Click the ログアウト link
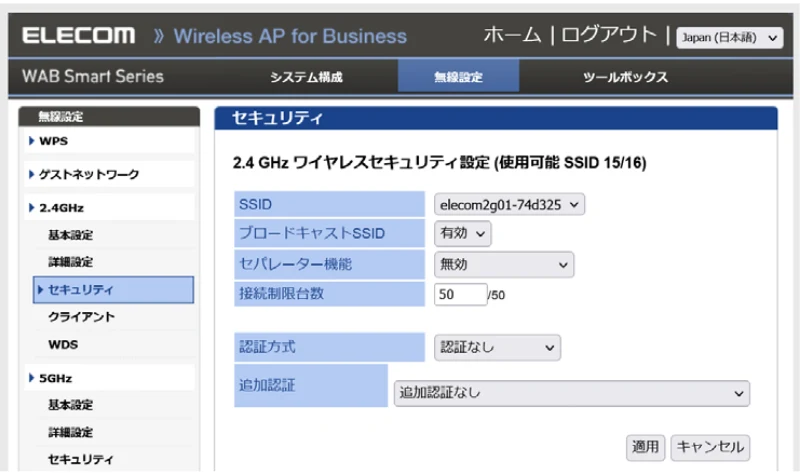The height and width of the screenshot is (475, 800). (609, 35)
